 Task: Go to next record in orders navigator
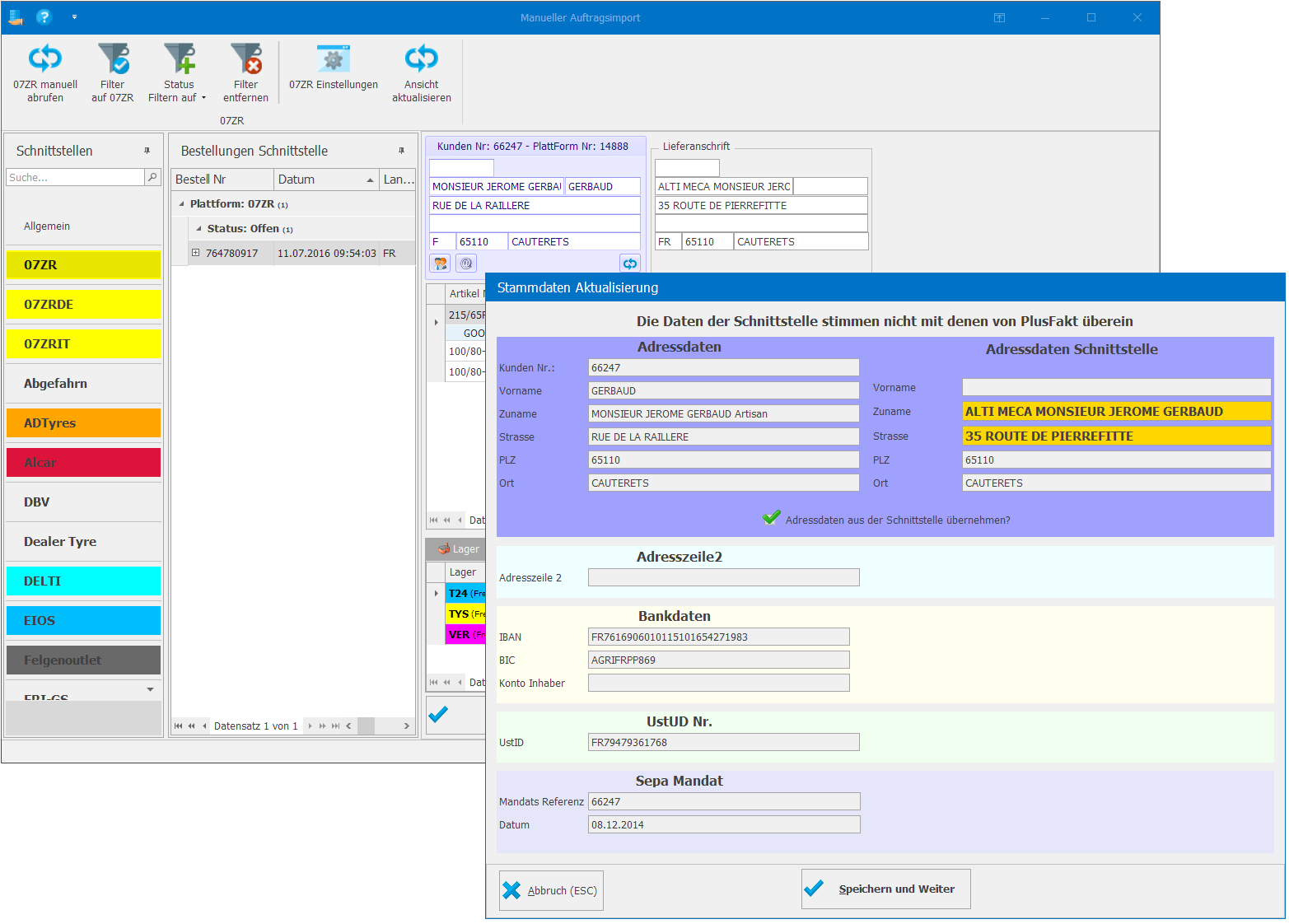coord(310,726)
